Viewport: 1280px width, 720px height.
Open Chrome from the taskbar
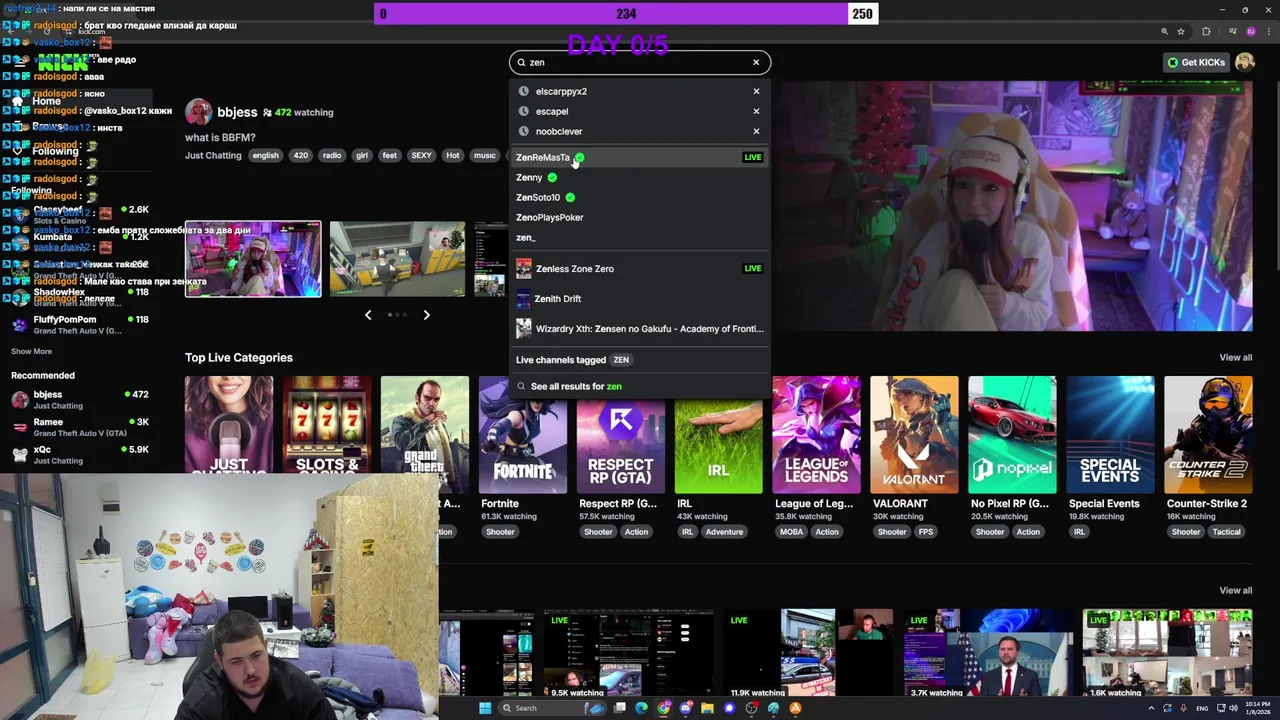(663, 708)
